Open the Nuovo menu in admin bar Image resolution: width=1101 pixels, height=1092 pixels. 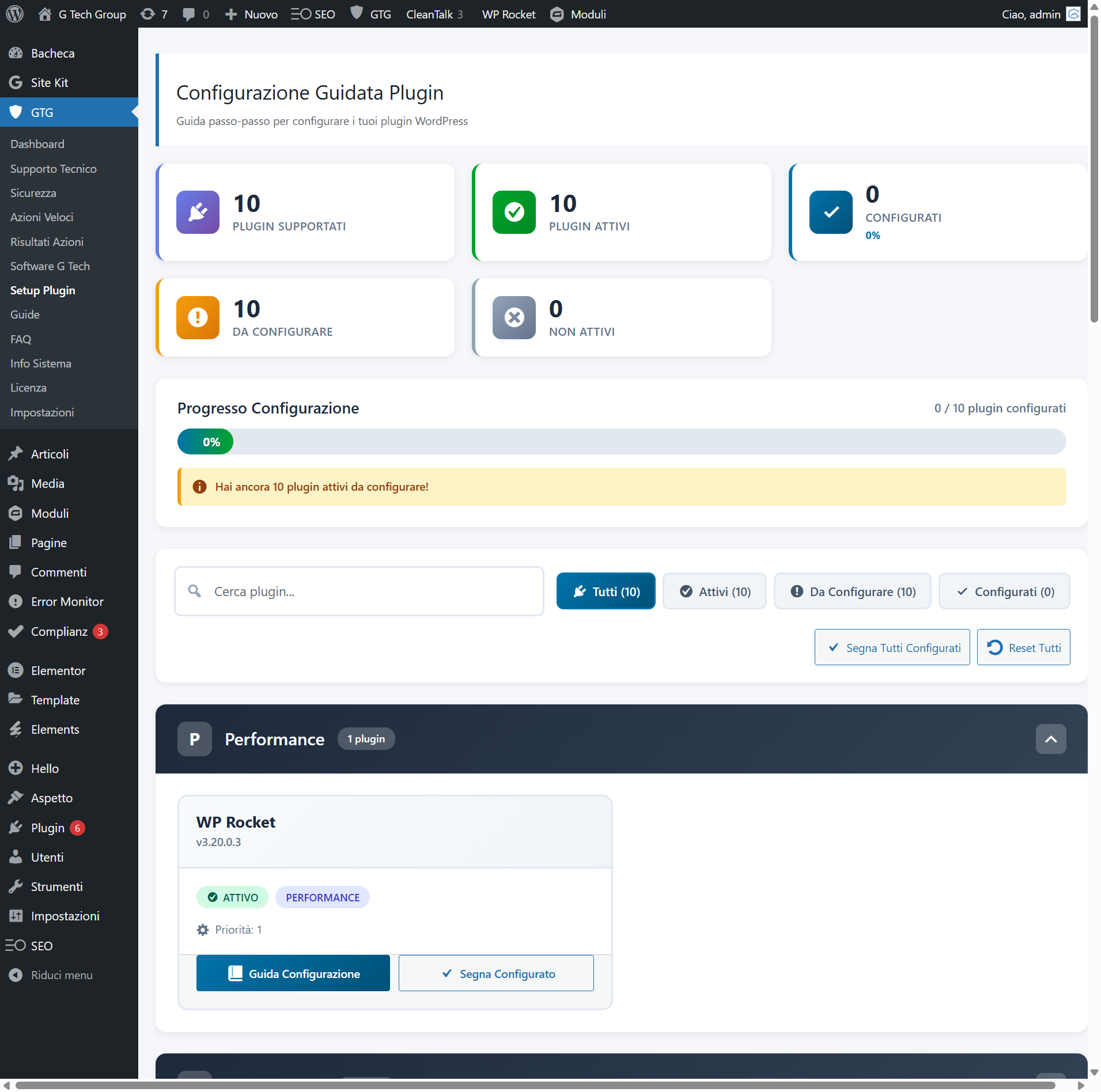251,14
